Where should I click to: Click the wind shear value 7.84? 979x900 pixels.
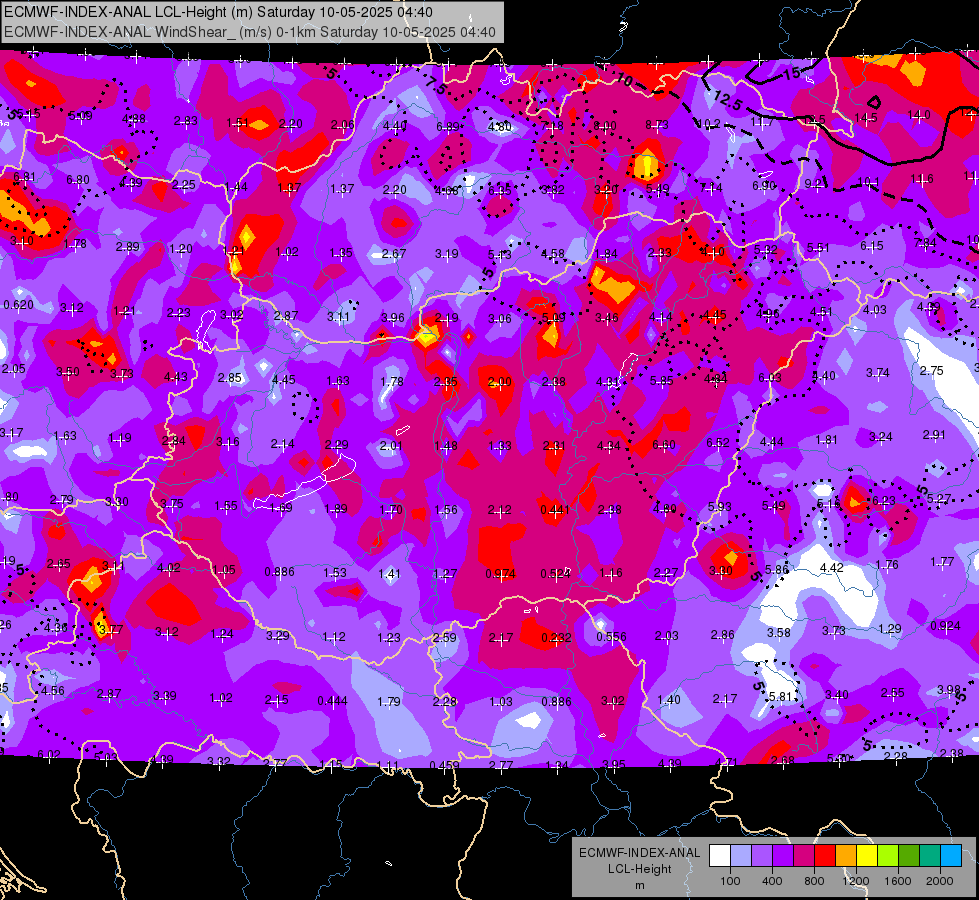tap(925, 242)
